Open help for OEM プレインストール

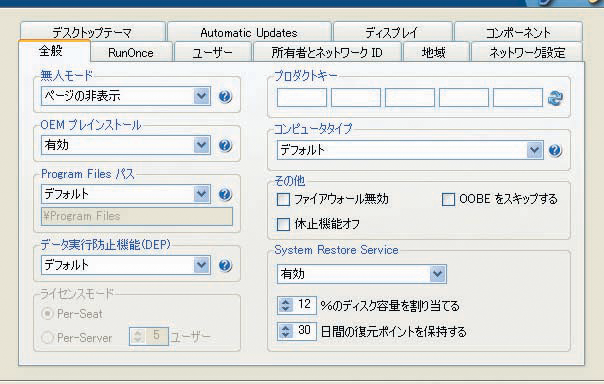(225, 145)
